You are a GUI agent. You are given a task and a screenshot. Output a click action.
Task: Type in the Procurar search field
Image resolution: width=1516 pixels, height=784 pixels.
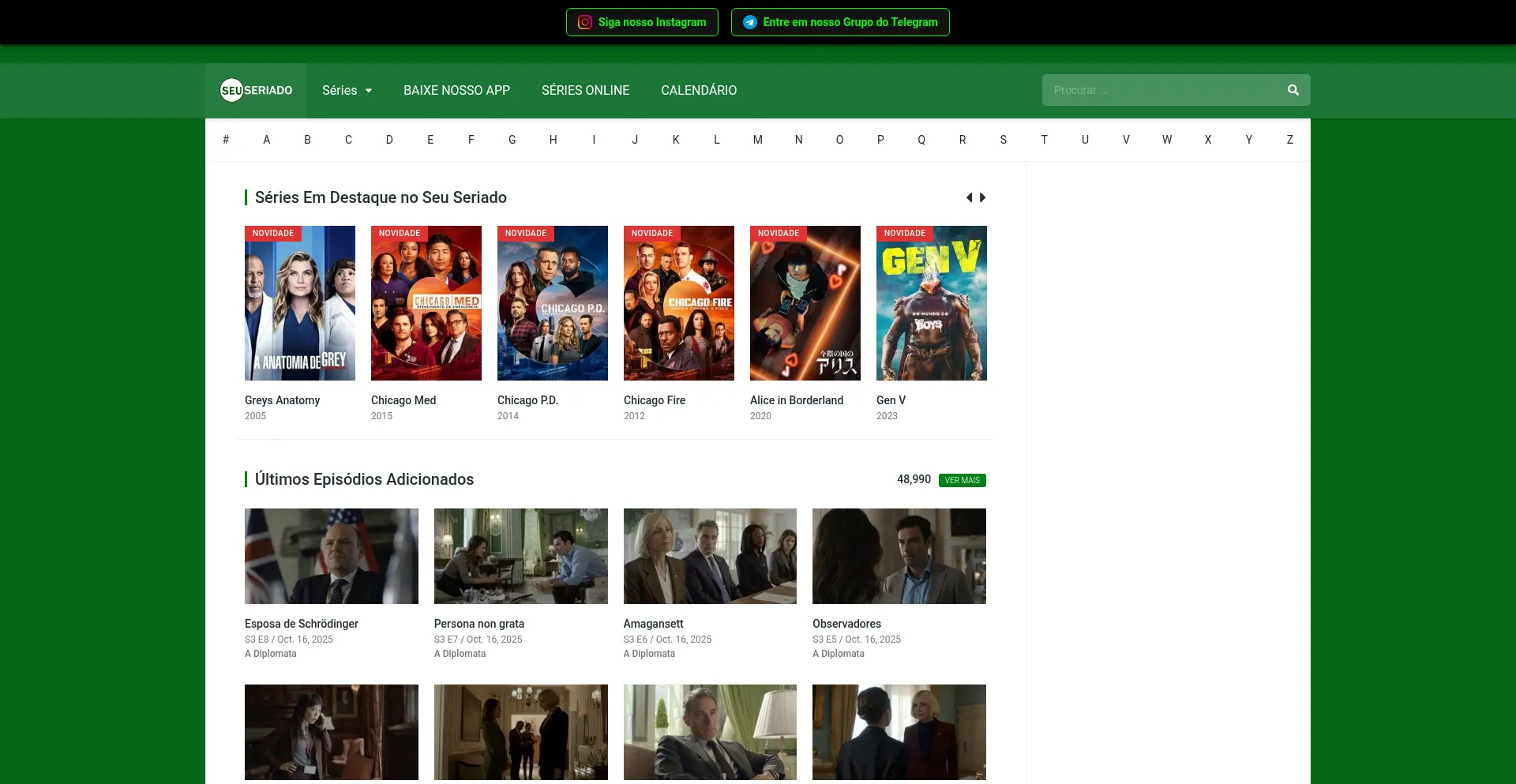tap(1161, 90)
